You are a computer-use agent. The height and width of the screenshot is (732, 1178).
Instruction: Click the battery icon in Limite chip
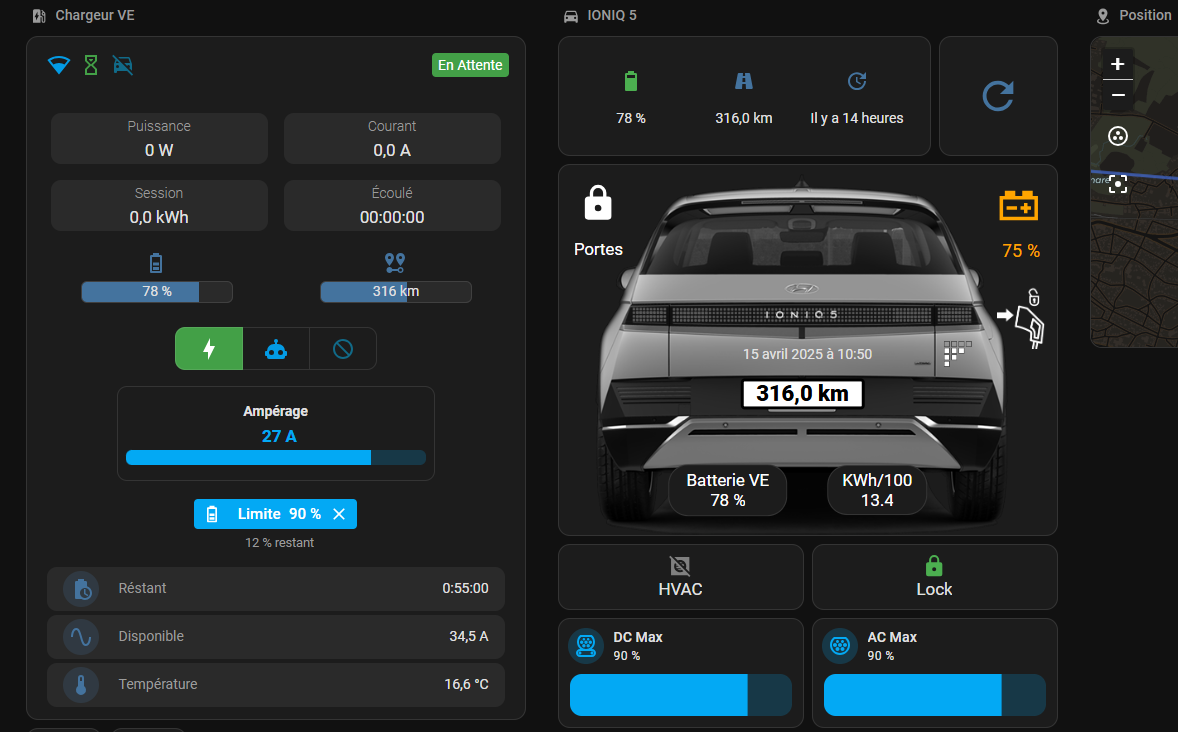pyautogui.click(x=212, y=514)
